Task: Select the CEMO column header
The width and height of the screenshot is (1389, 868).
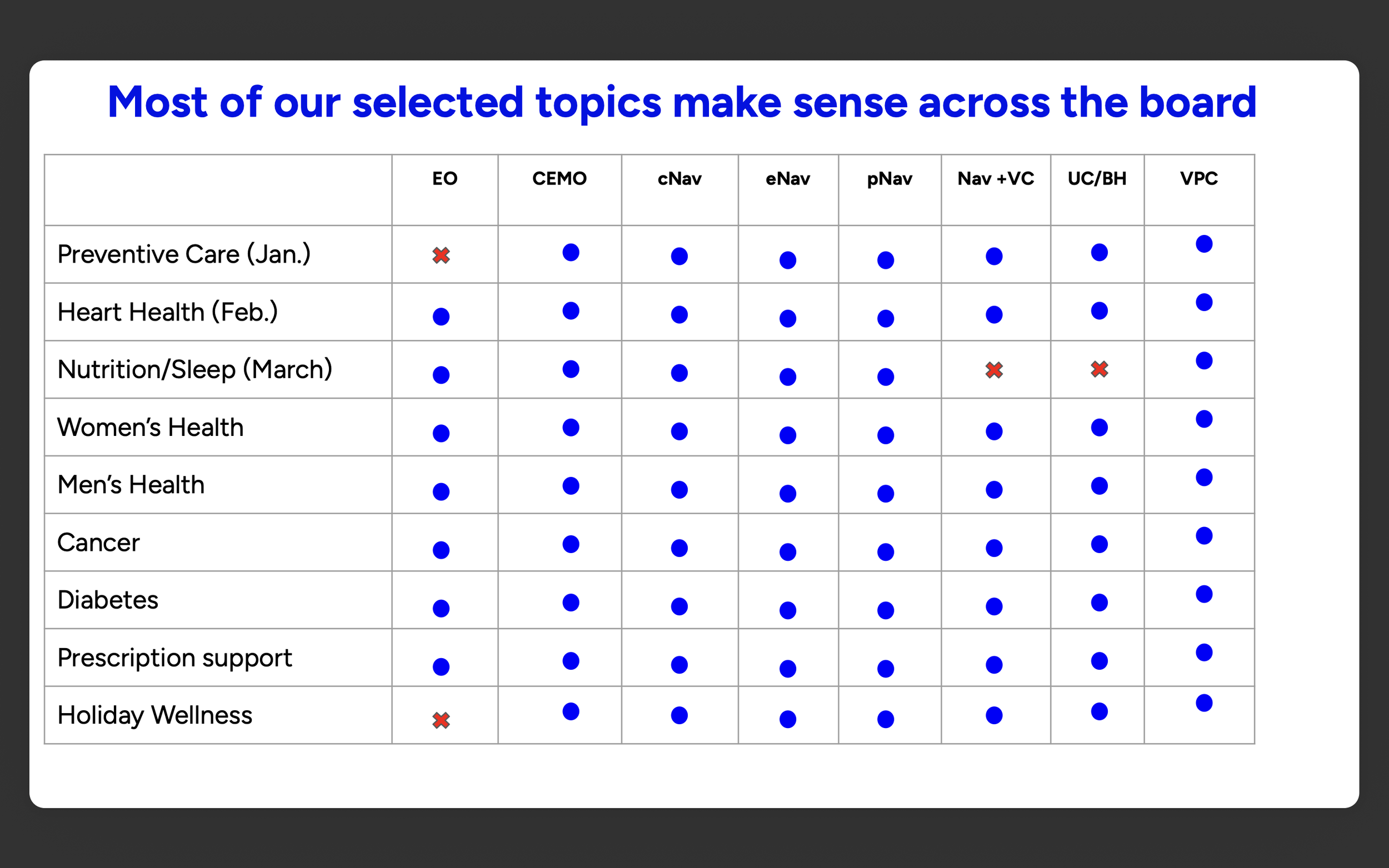Action: [559, 178]
